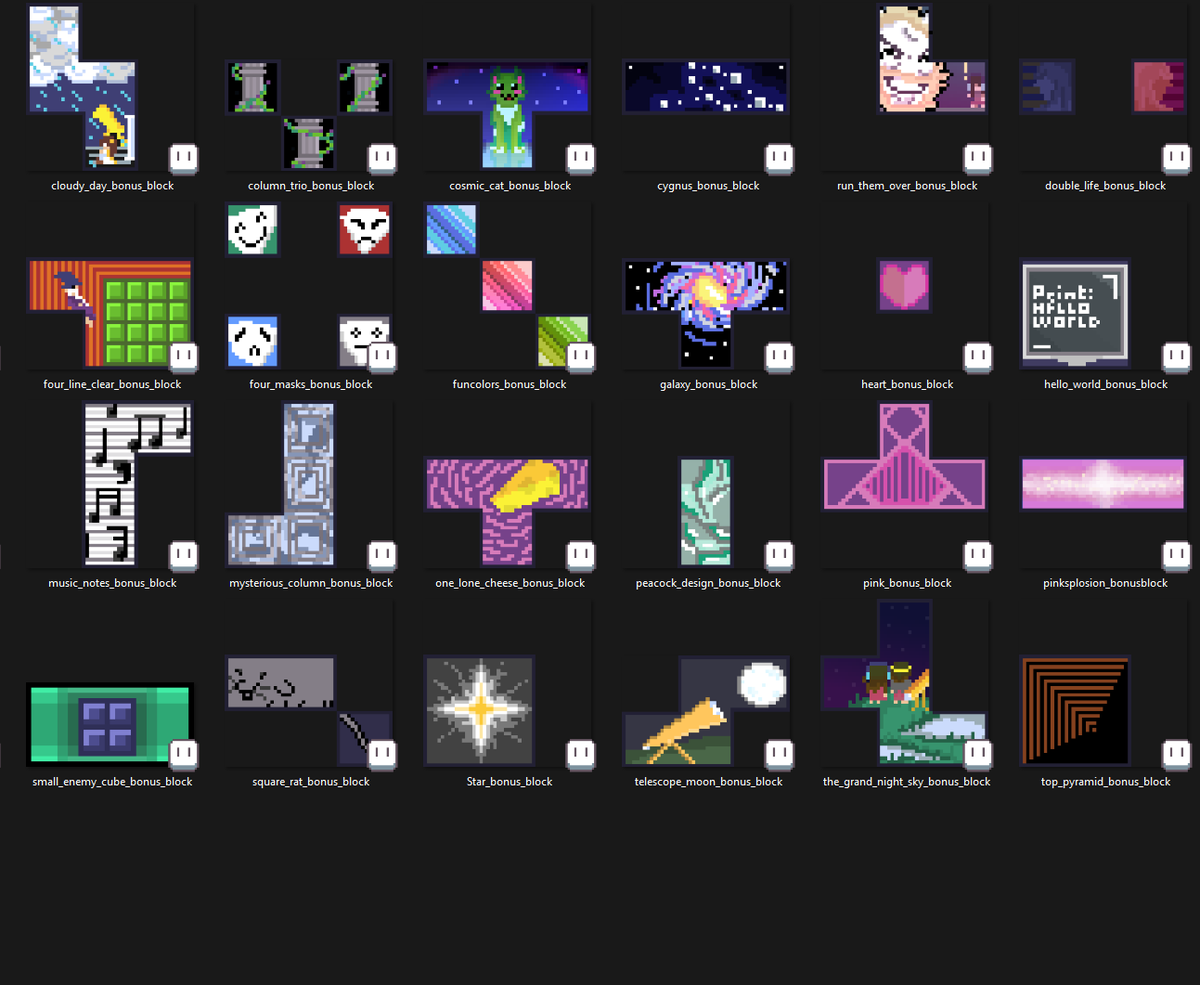Select the top_pyramid orange lines thumbnail
The width and height of the screenshot is (1200, 985).
[x=1076, y=711]
